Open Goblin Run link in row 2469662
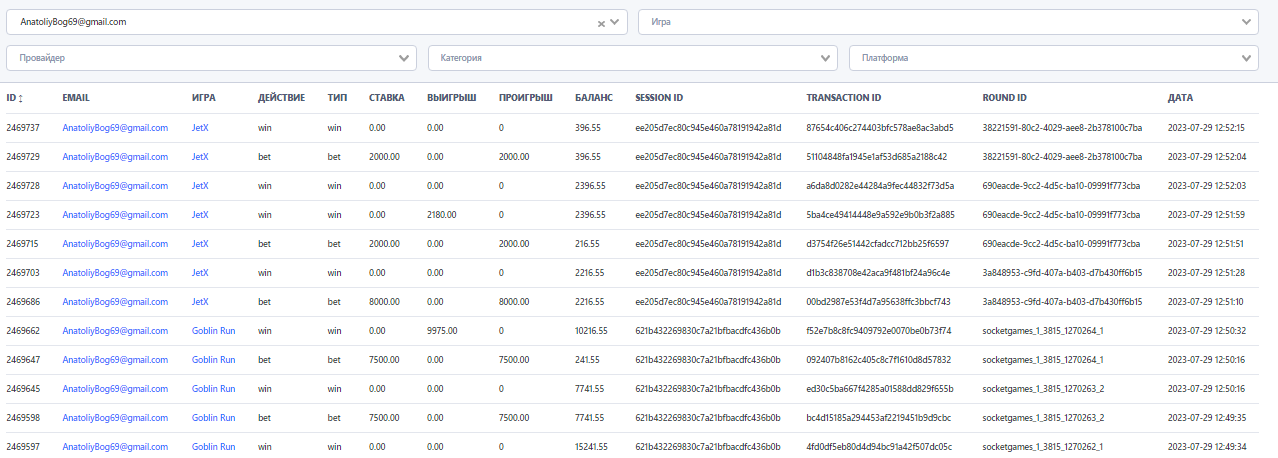The height and width of the screenshot is (458, 1278). pos(214,331)
